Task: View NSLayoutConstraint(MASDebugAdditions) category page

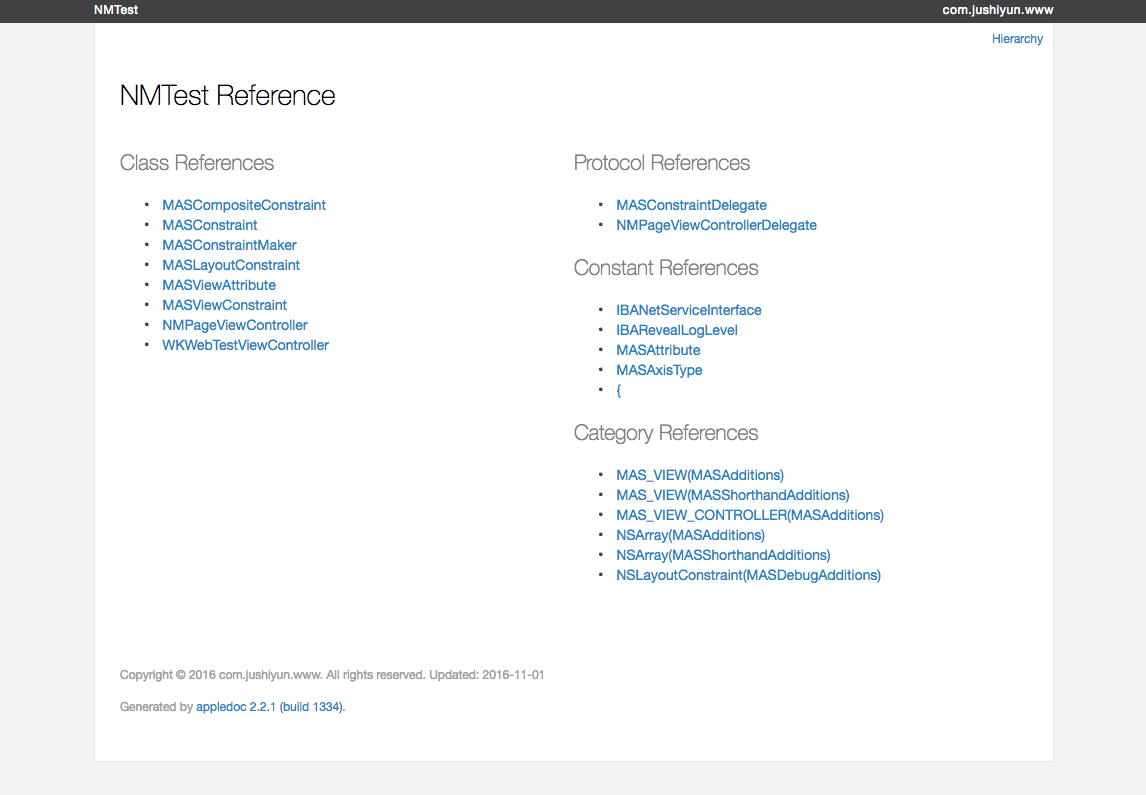Action: click(x=748, y=575)
